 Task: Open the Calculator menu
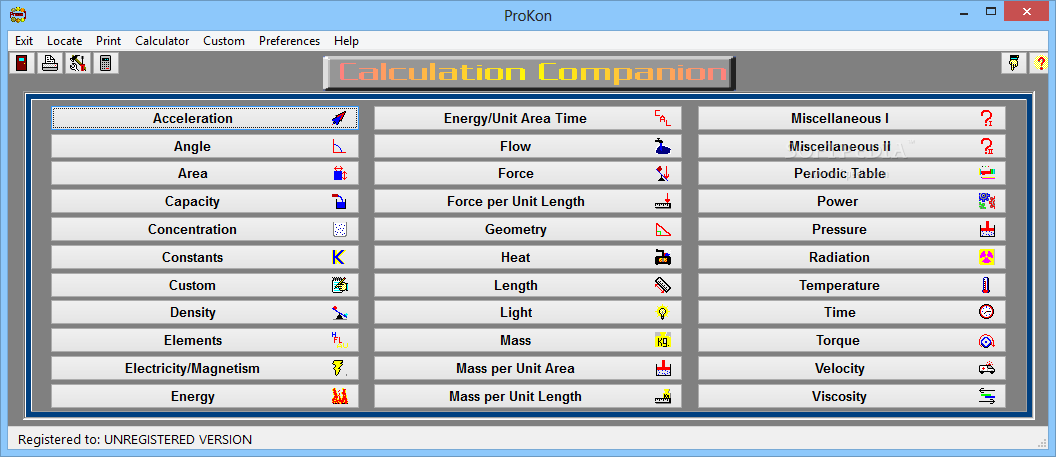[x=162, y=41]
